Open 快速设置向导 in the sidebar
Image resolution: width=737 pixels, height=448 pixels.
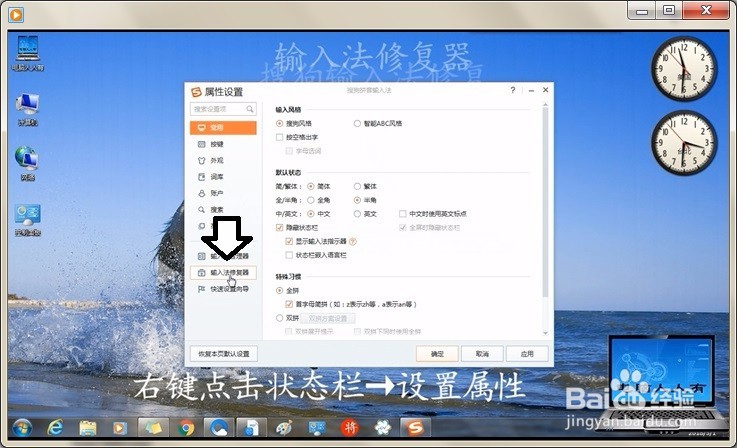pos(223,289)
